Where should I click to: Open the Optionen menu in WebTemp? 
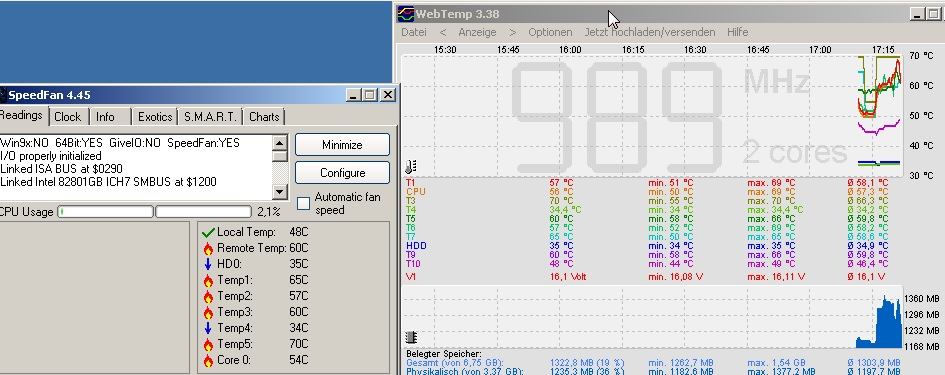[x=550, y=32]
